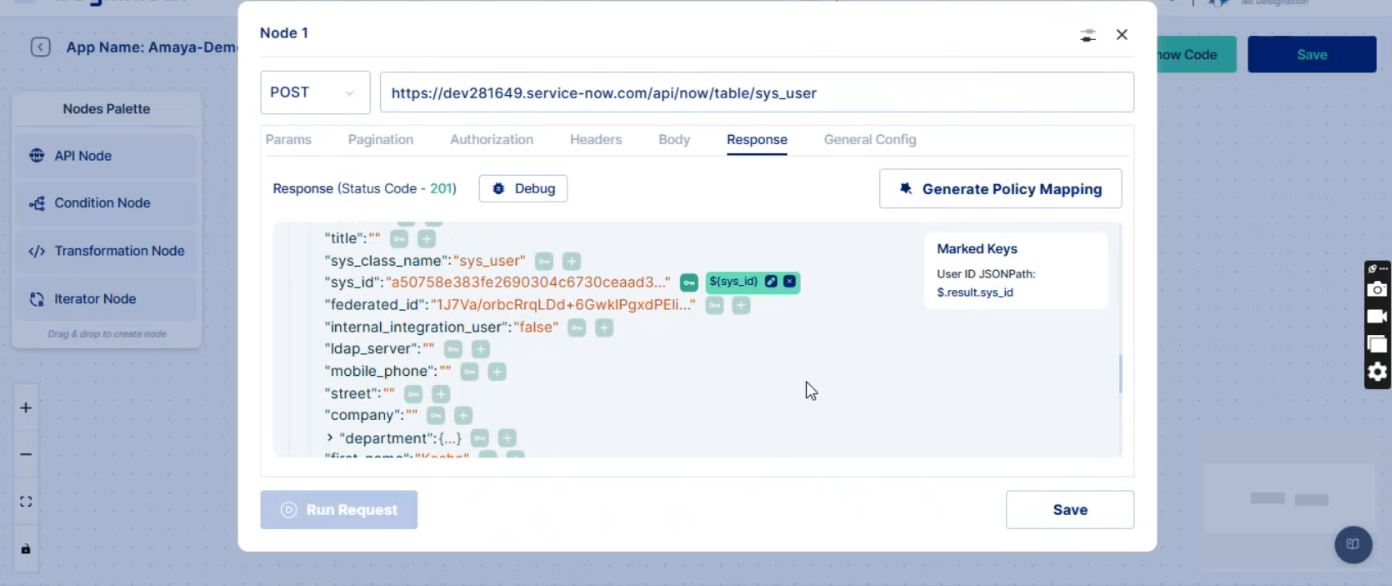Select the Response tab
Viewport: 1392px width, 586px height.
pos(757,140)
